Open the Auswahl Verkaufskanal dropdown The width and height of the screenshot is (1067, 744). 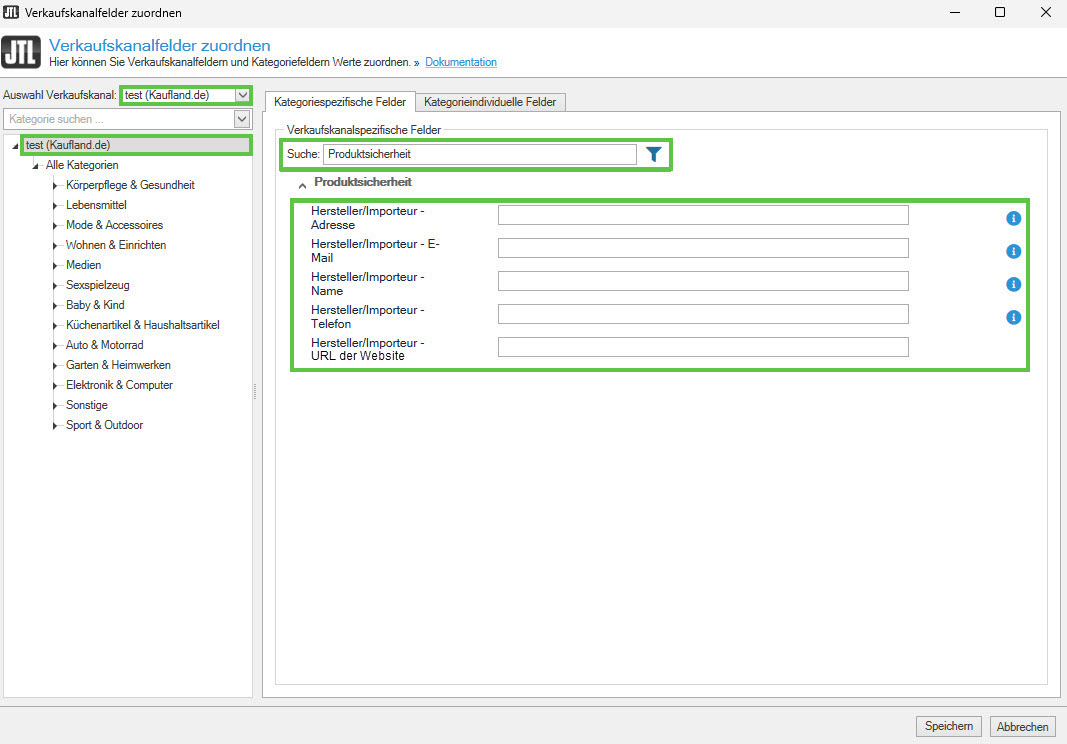242,95
